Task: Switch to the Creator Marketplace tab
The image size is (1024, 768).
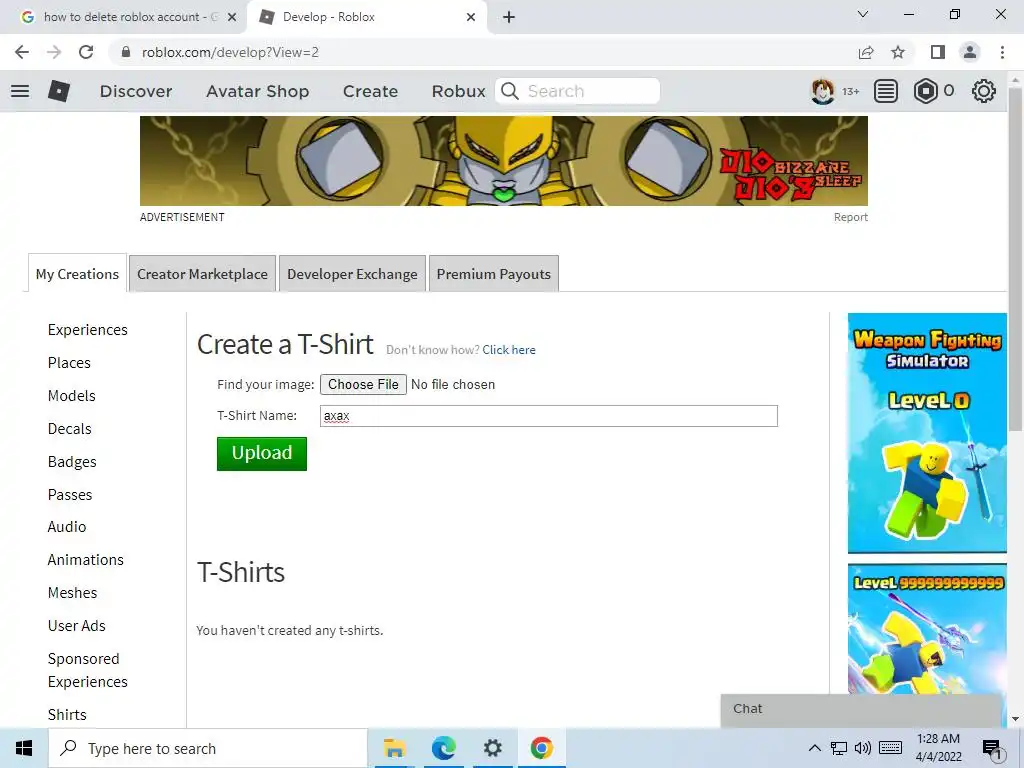Action: click(x=202, y=274)
